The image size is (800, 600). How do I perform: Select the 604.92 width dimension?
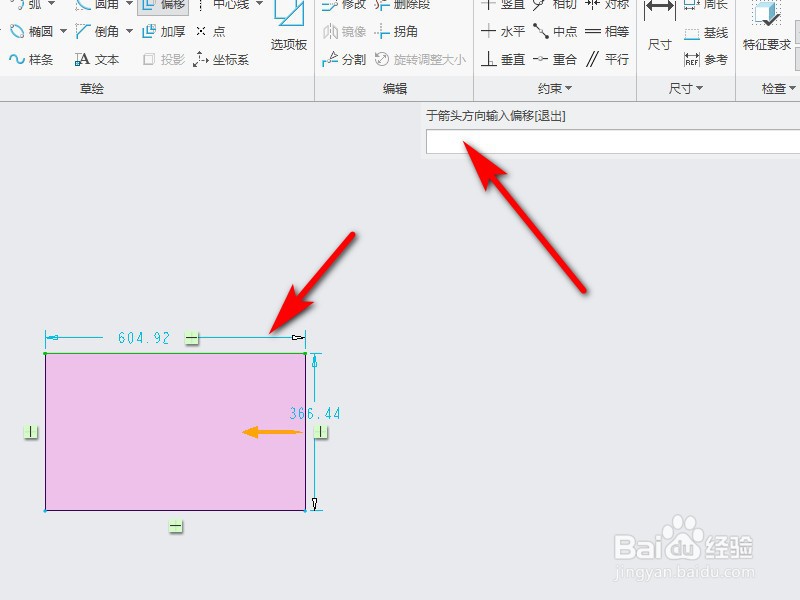click(x=143, y=338)
